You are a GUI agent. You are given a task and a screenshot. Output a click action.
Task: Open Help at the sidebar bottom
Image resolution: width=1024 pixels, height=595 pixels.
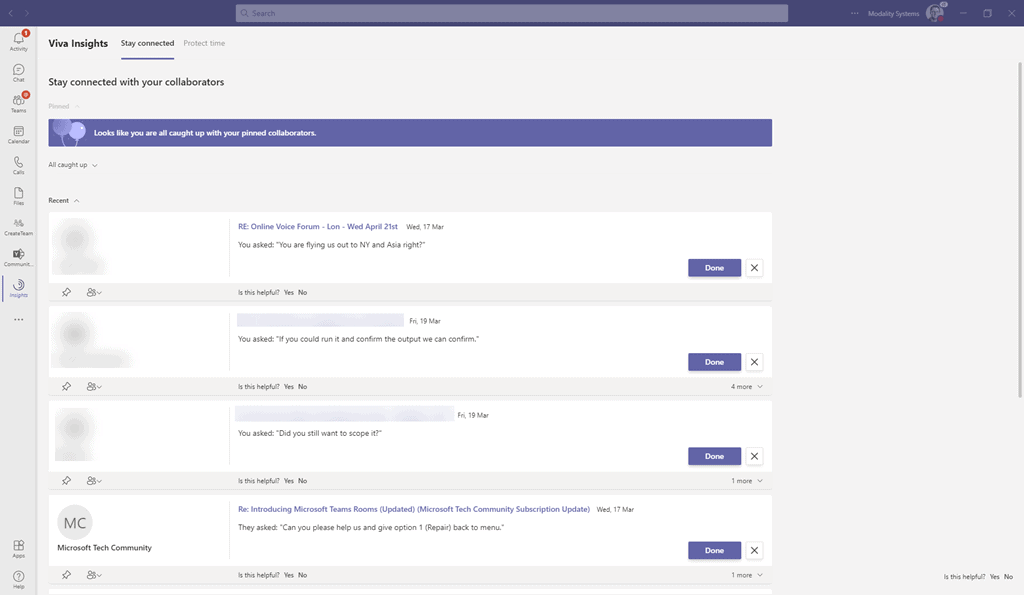tap(18, 579)
